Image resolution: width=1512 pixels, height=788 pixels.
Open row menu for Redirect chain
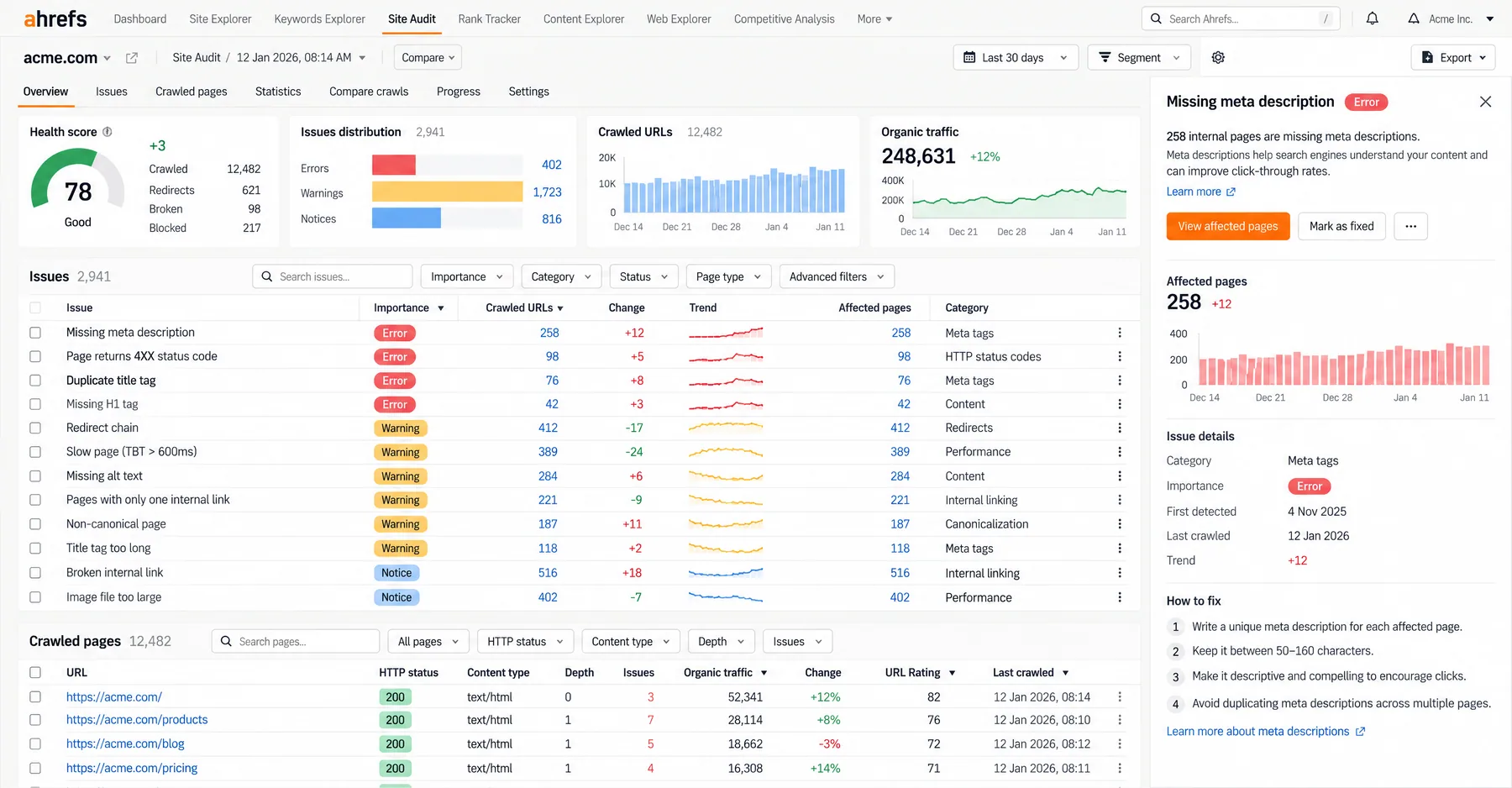[1120, 428]
